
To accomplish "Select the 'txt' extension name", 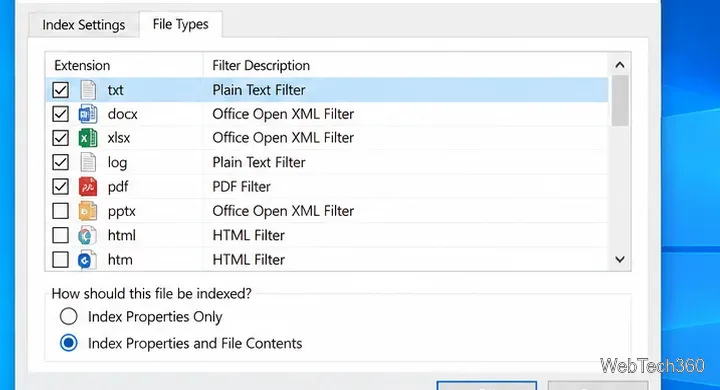I will pyautogui.click(x=115, y=90).
